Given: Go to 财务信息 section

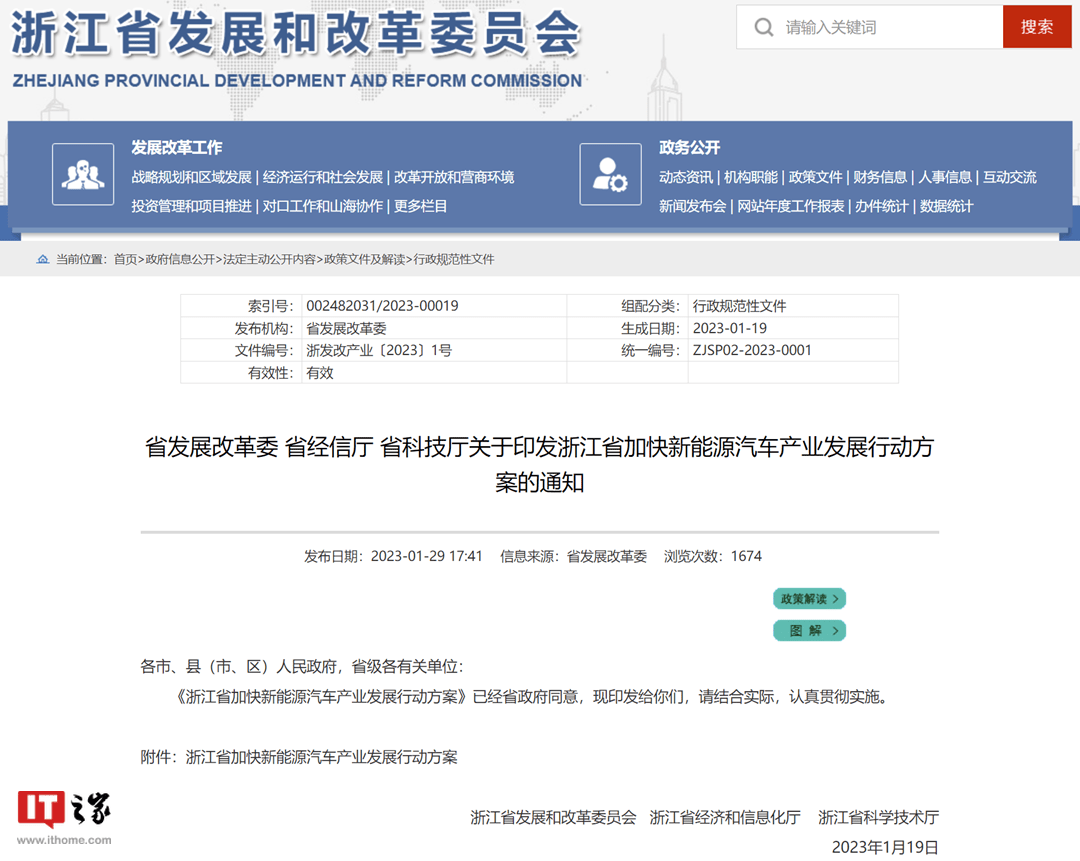Looking at the screenshot, I should [880, 177].
